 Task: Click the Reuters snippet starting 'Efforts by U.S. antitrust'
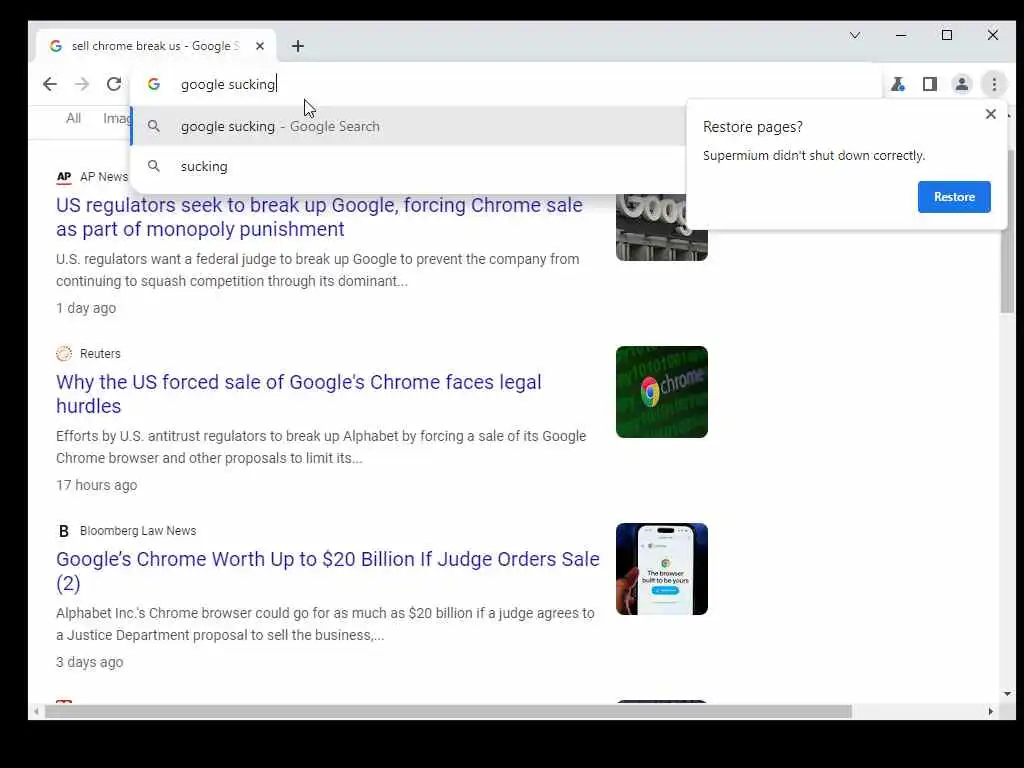pyautogui.click(x=321, y=447)
